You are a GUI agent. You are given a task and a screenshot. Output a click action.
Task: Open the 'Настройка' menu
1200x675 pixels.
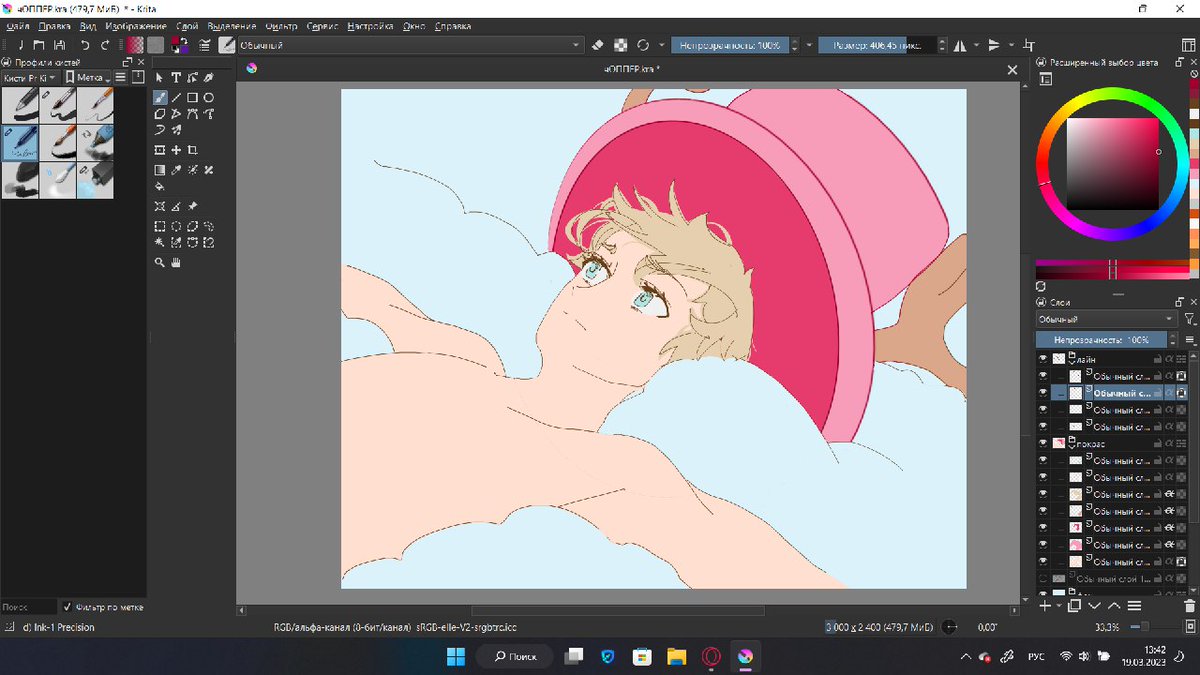point(372,26)
